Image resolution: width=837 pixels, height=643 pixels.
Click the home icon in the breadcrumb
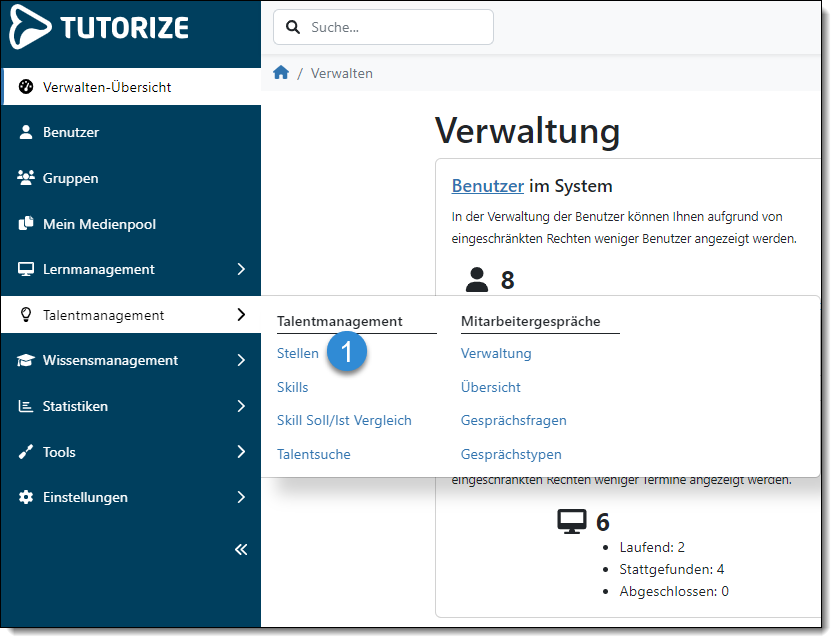click(x=281, y=72)
